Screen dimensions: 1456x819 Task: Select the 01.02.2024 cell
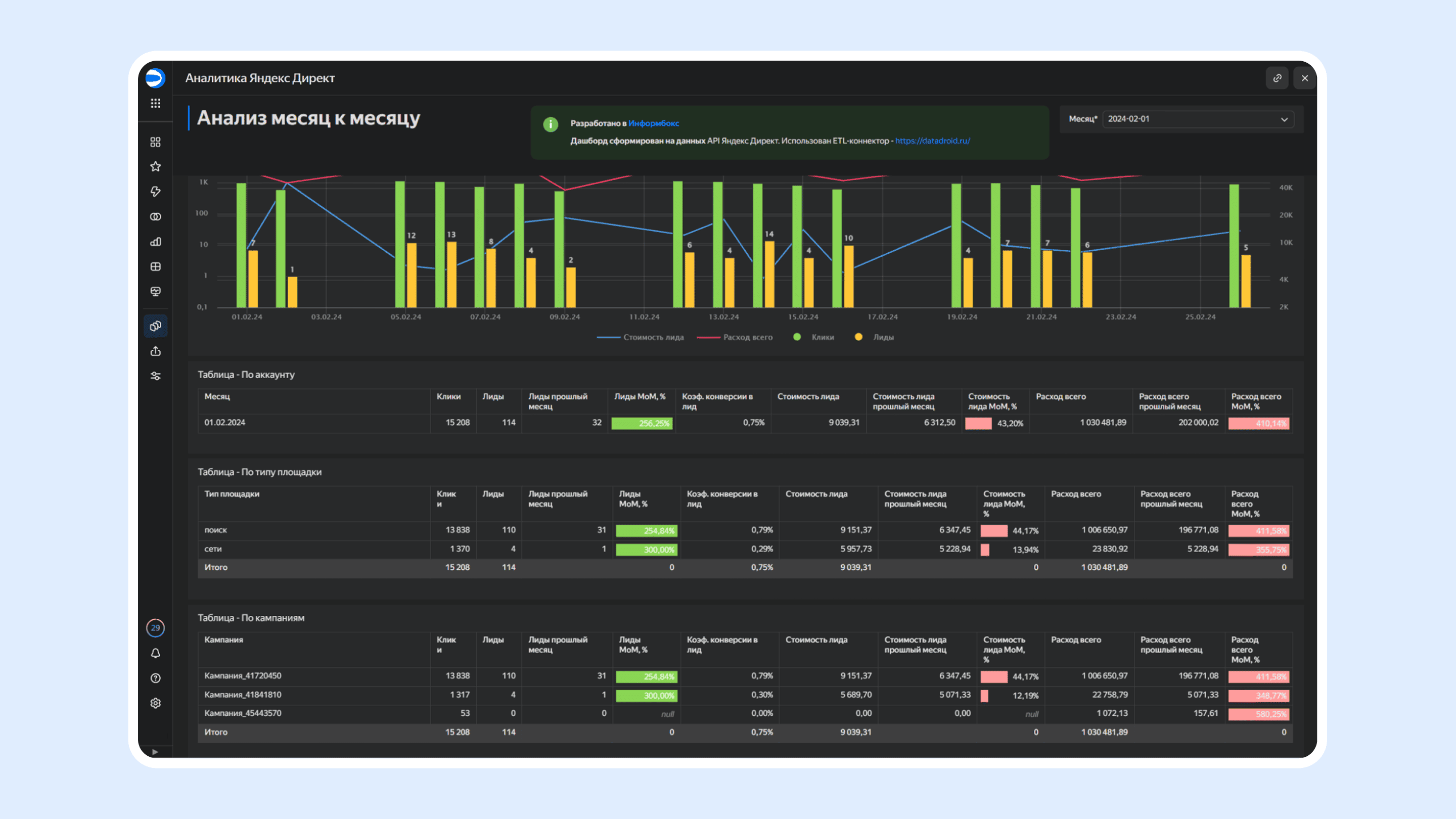225,423
